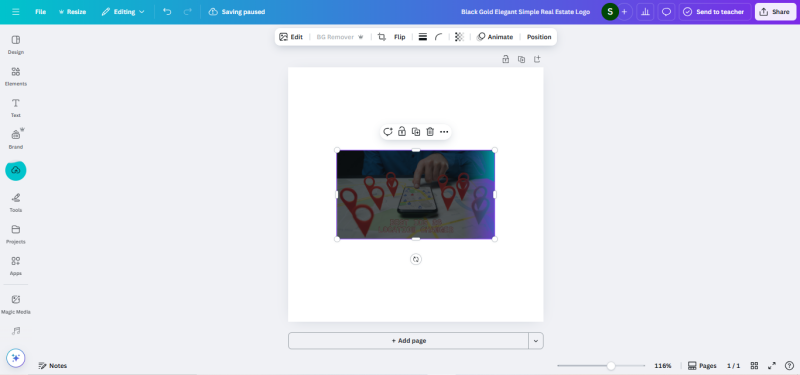Click the rotate handle below the image
800x375 pixels.
(x=416, y=259)
